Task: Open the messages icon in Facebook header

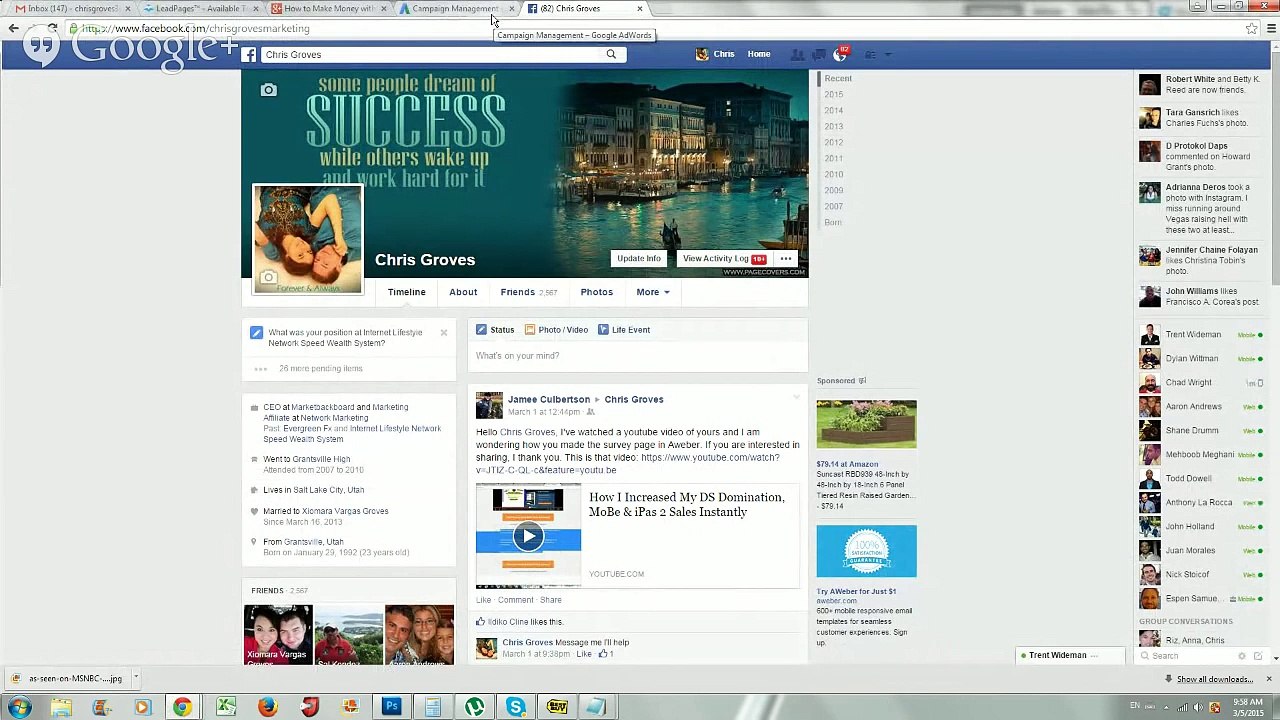Action: point(818,55)
